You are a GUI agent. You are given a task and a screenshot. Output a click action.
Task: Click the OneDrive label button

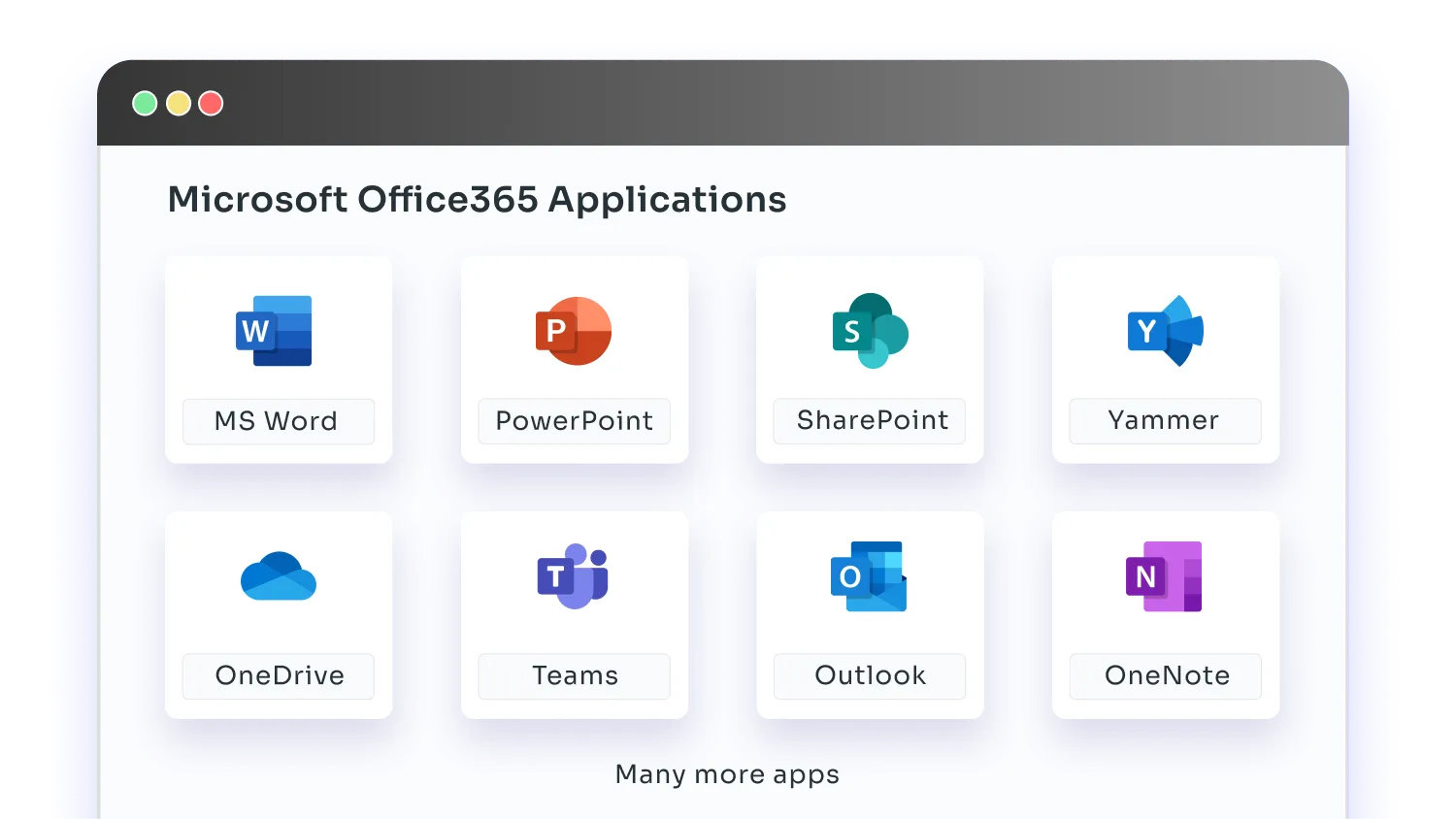279,676
